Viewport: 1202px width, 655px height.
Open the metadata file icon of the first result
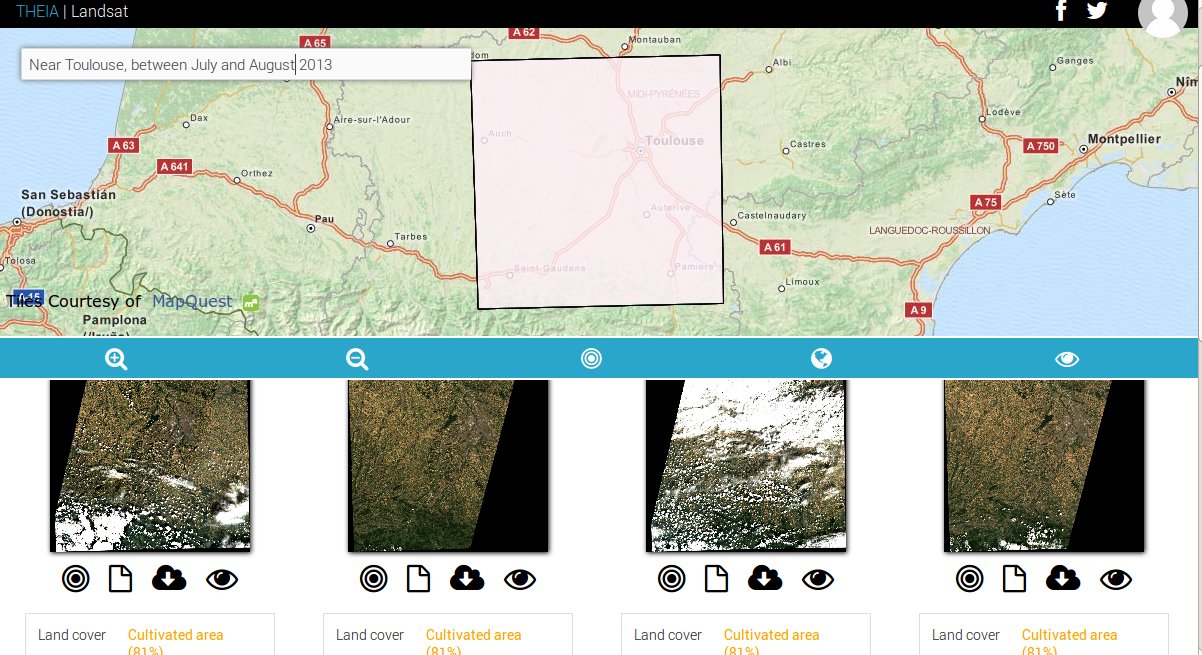click(x=120, y=578)
